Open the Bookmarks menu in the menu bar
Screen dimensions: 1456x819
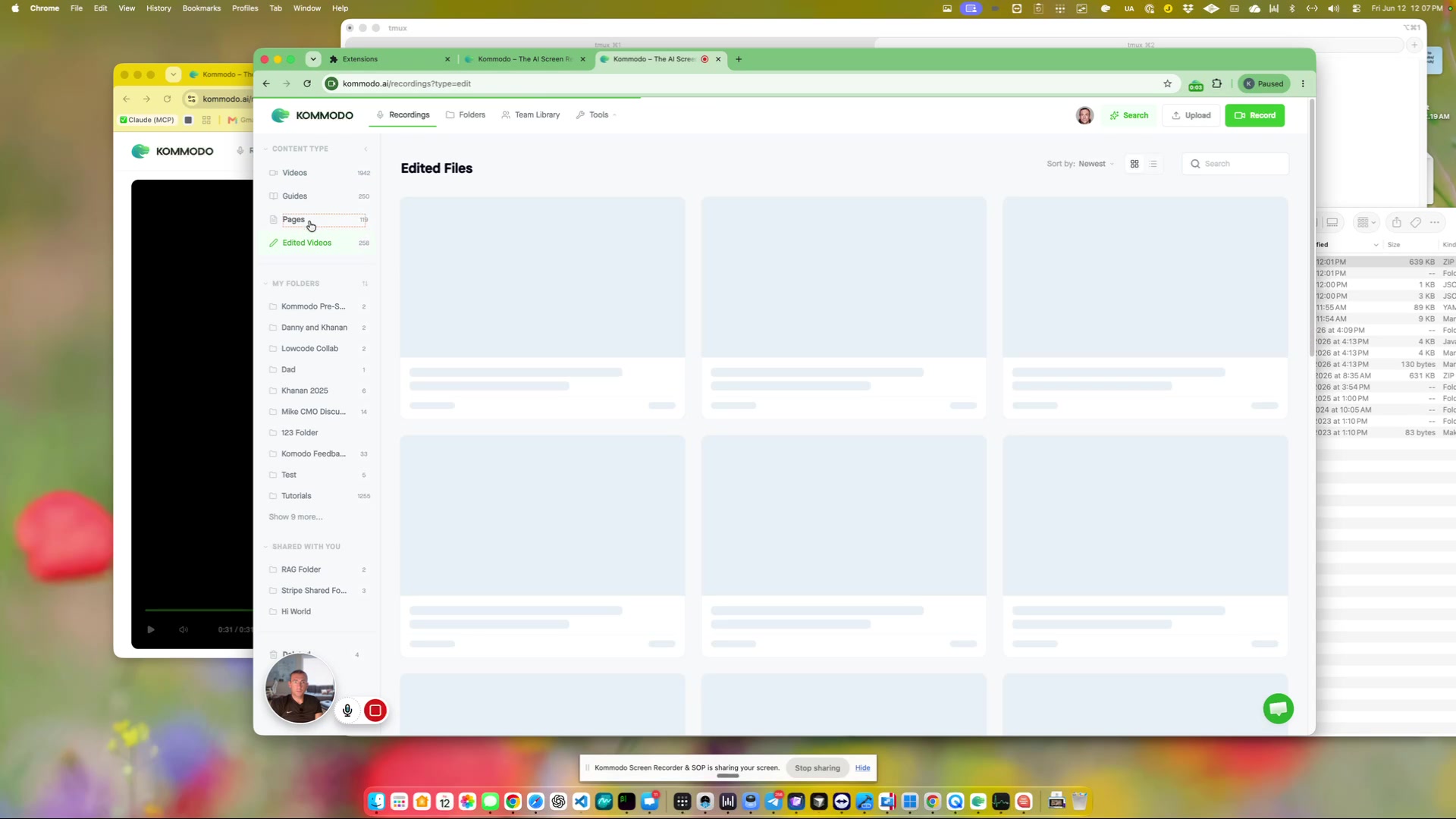(202, 8)
